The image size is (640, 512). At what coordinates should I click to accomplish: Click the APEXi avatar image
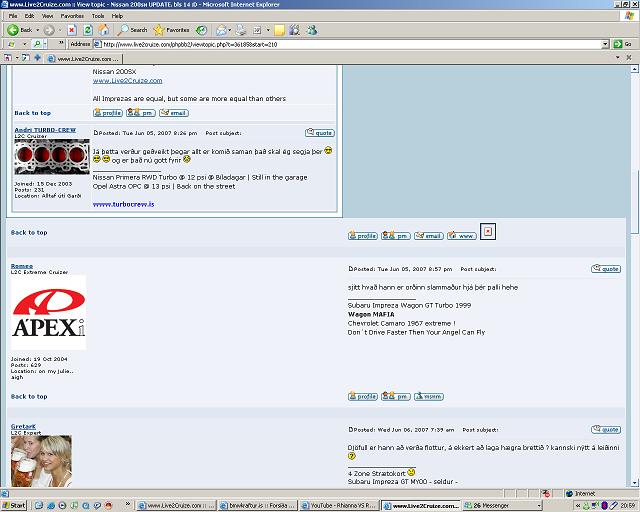pos(48,313)
